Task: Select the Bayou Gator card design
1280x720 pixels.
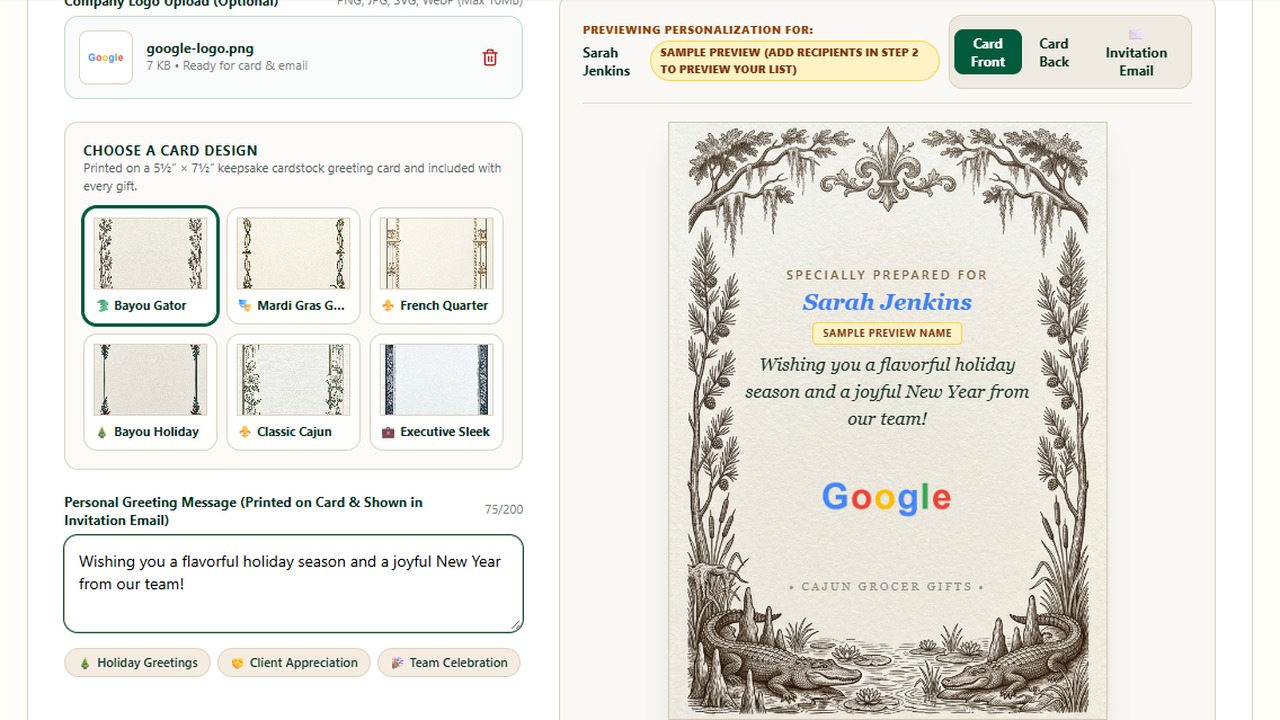Action: pos(150,266)
